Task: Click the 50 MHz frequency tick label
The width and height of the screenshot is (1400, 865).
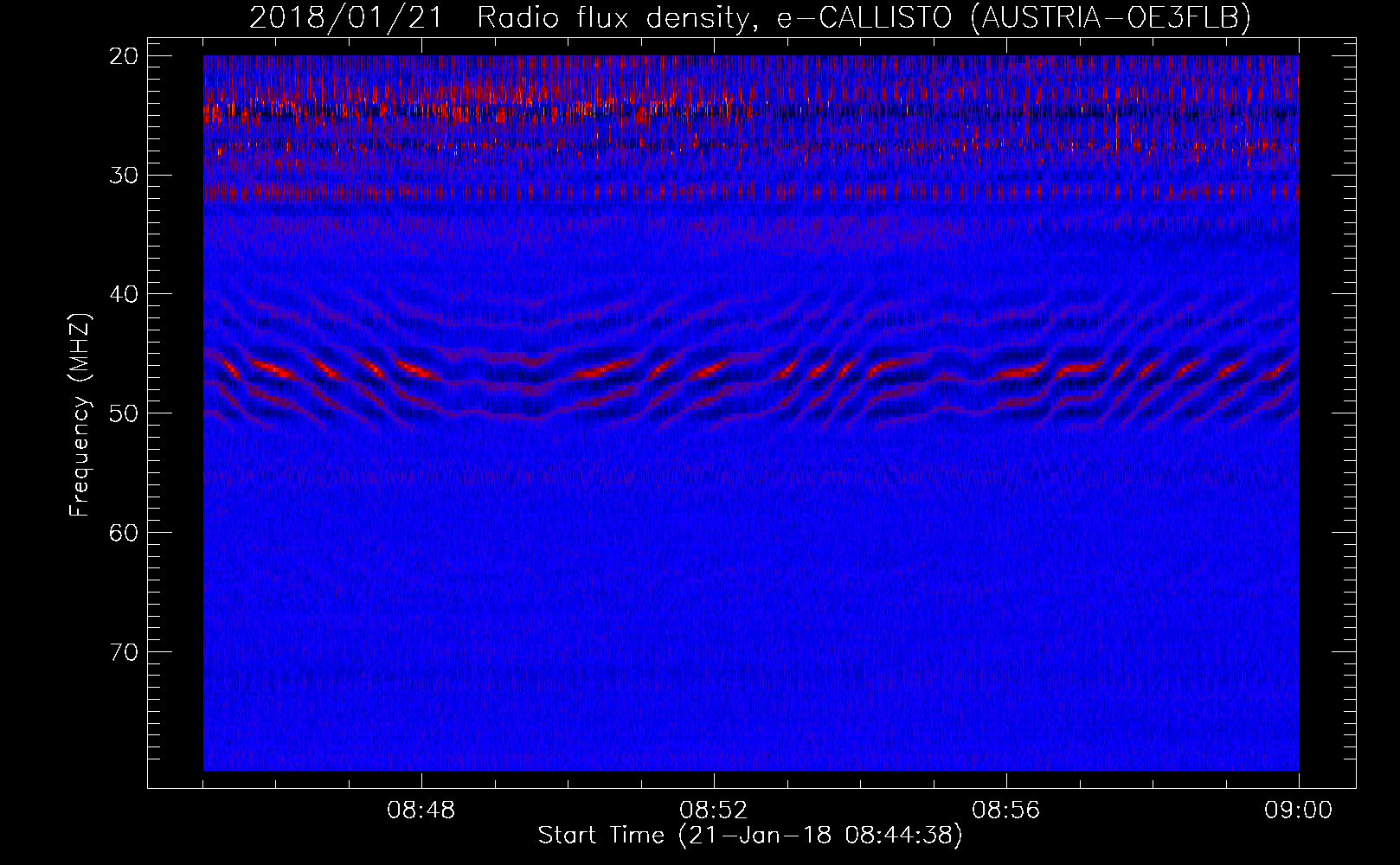Action: (125, 413)
